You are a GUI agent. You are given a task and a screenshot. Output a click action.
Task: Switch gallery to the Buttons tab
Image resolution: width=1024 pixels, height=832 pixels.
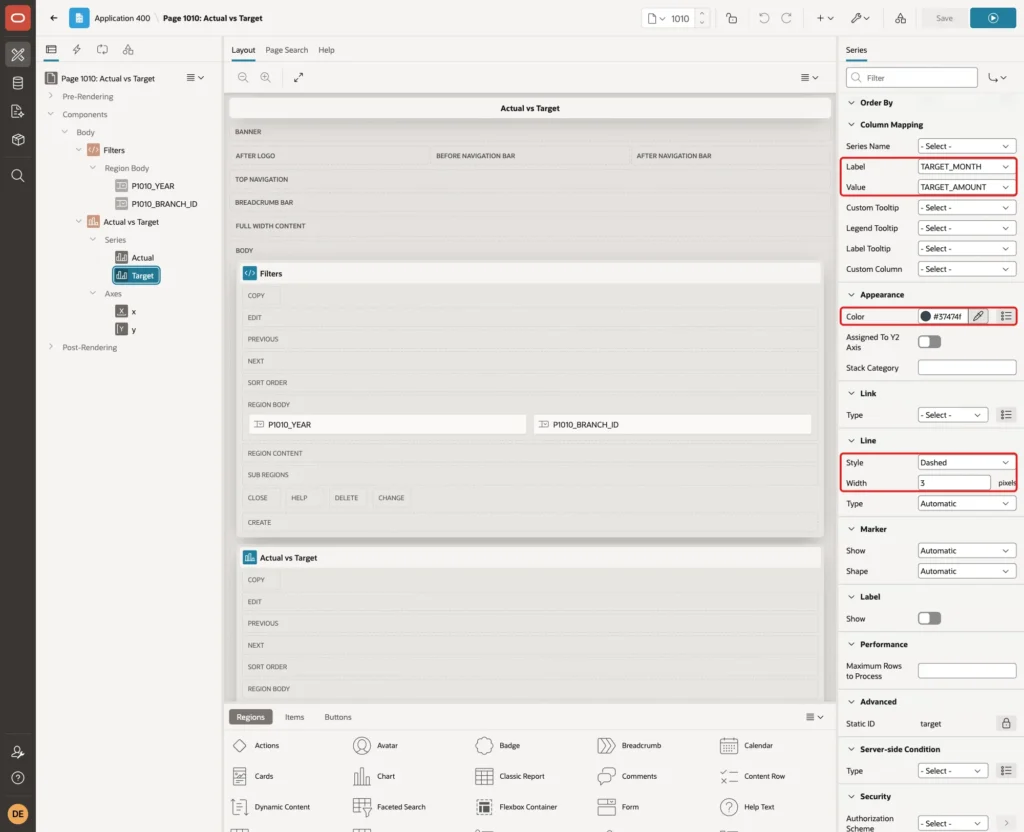click(338, 717)
